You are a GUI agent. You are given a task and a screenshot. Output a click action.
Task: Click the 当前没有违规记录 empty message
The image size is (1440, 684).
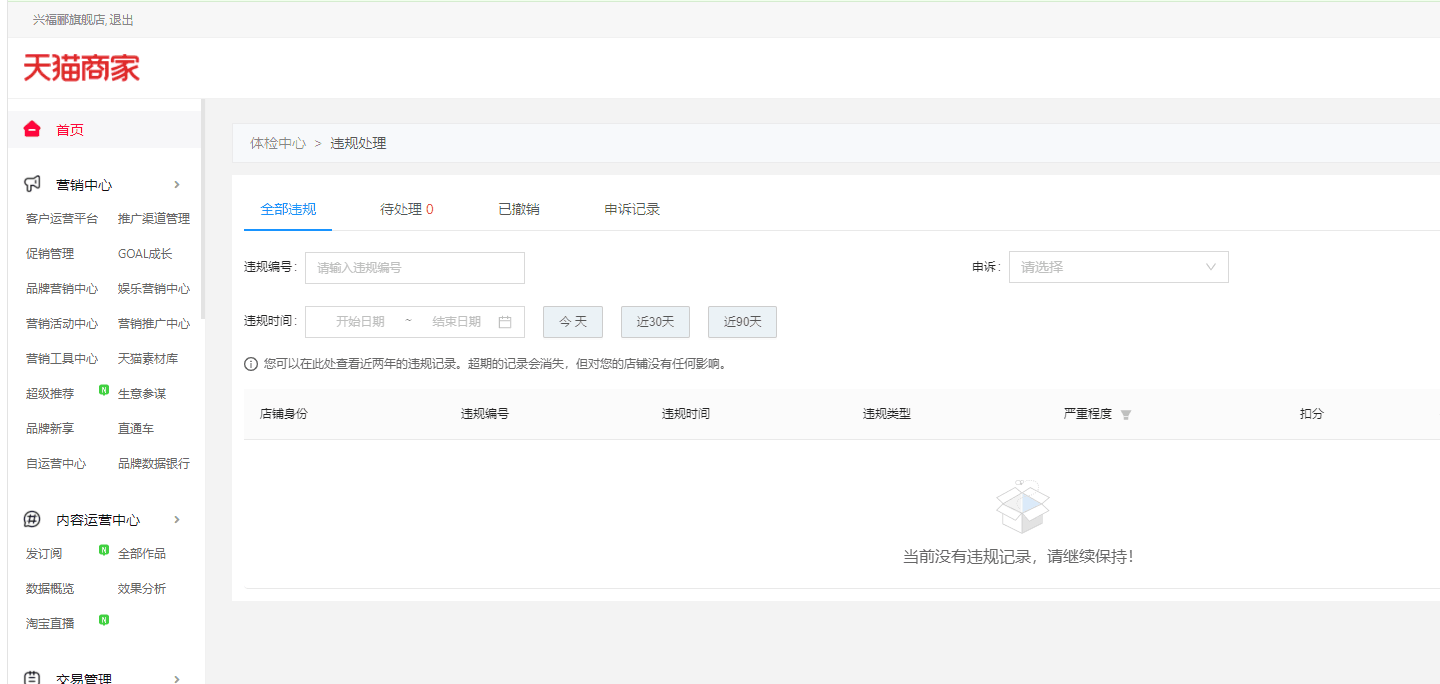(x=1019, y=557)
